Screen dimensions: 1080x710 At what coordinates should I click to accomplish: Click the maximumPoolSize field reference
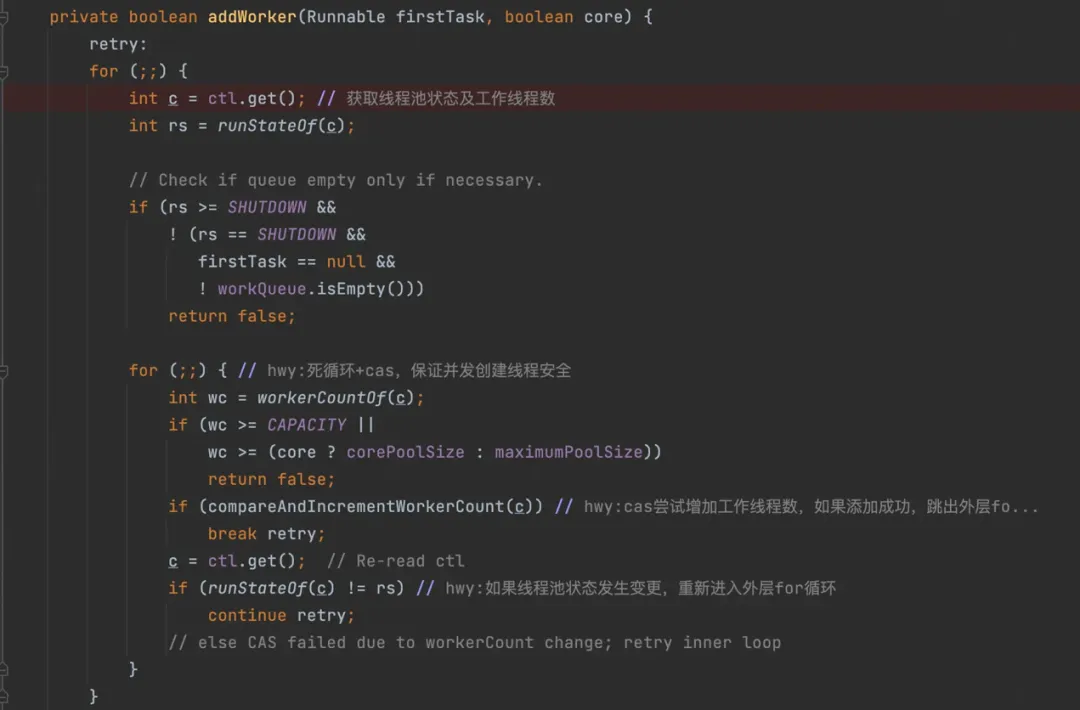click(x=568, y=452)
